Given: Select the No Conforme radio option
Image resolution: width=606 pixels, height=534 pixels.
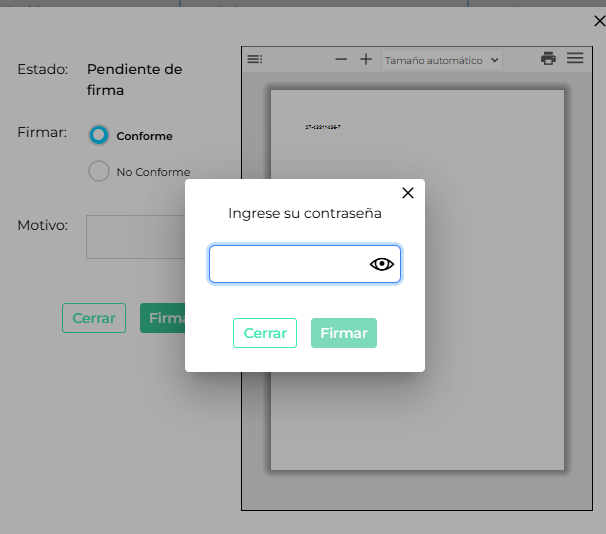Looking at the screenshot, I should [x=99, y=171].
